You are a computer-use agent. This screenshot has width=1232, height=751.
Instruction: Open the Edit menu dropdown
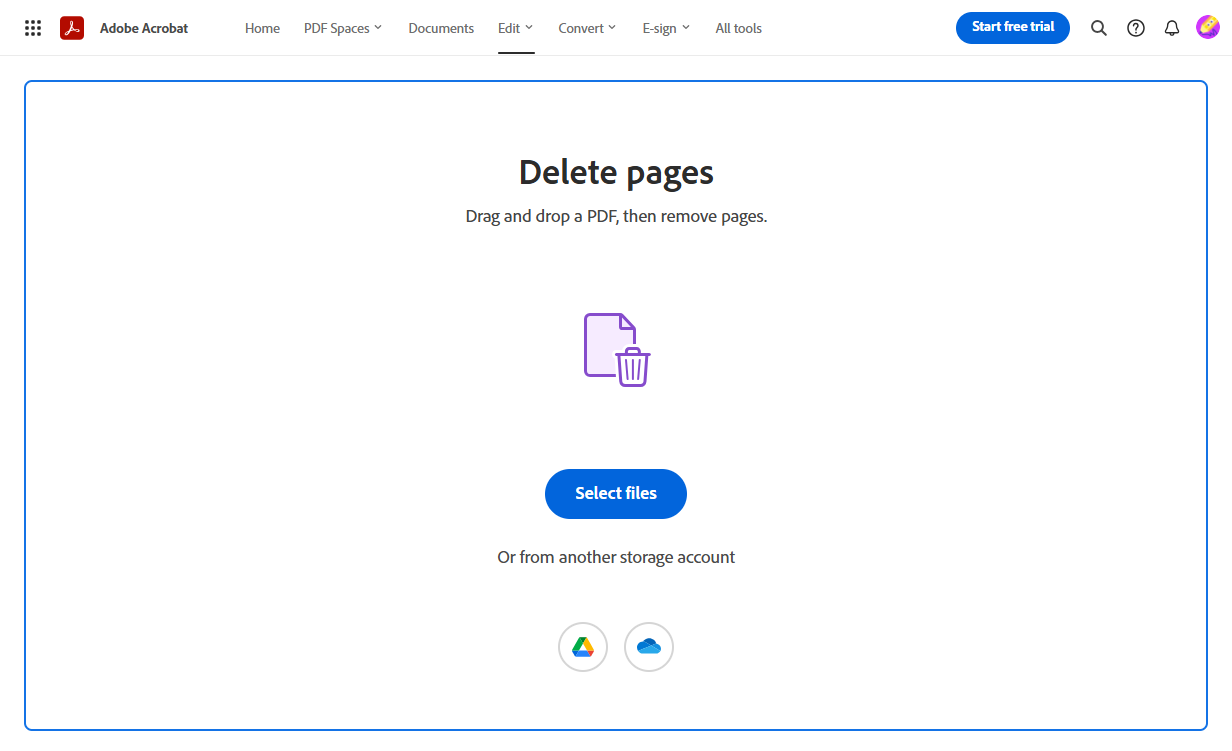click(514, 28)
